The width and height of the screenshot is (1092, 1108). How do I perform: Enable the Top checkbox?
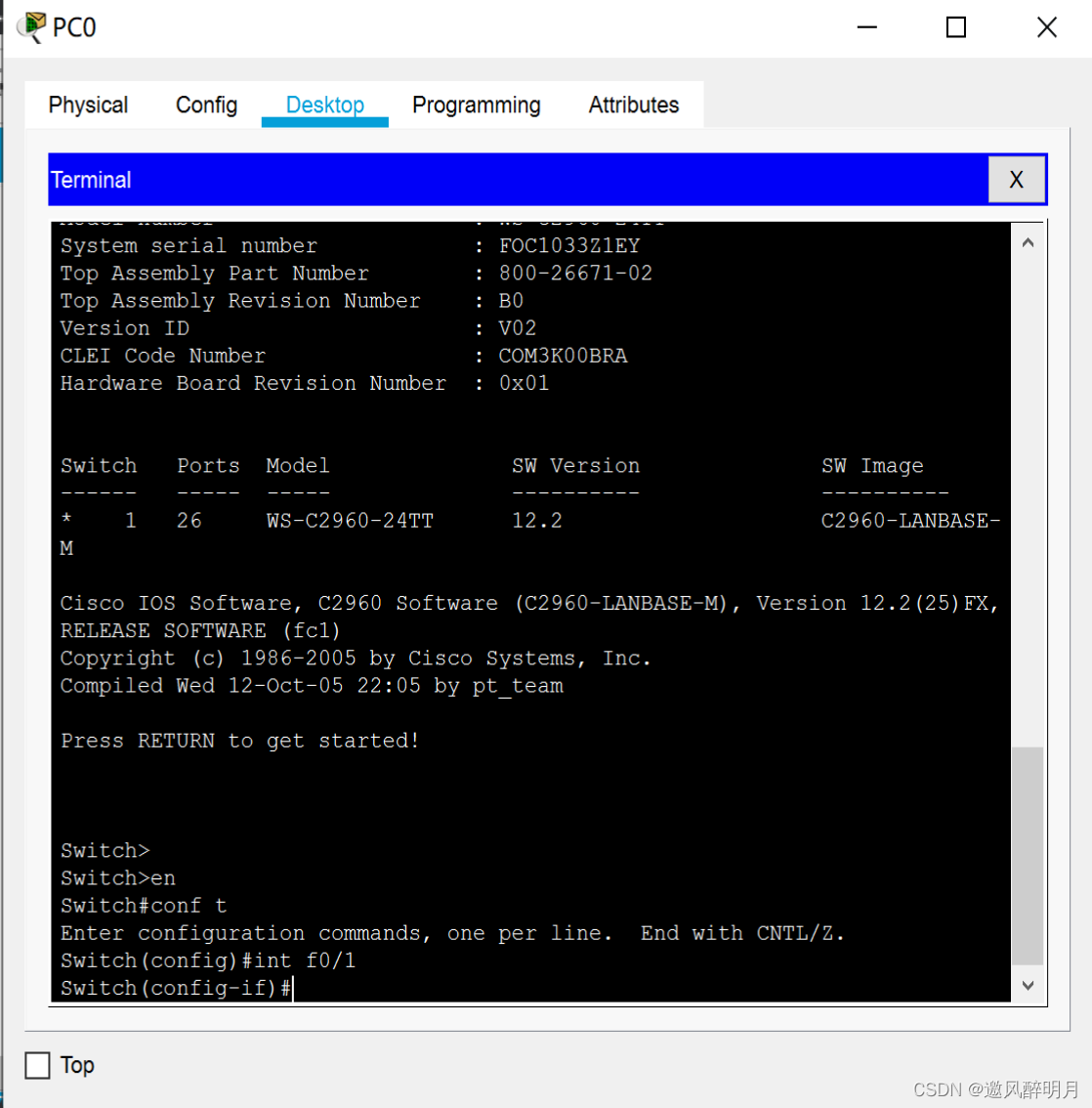tap(37, 1065)
